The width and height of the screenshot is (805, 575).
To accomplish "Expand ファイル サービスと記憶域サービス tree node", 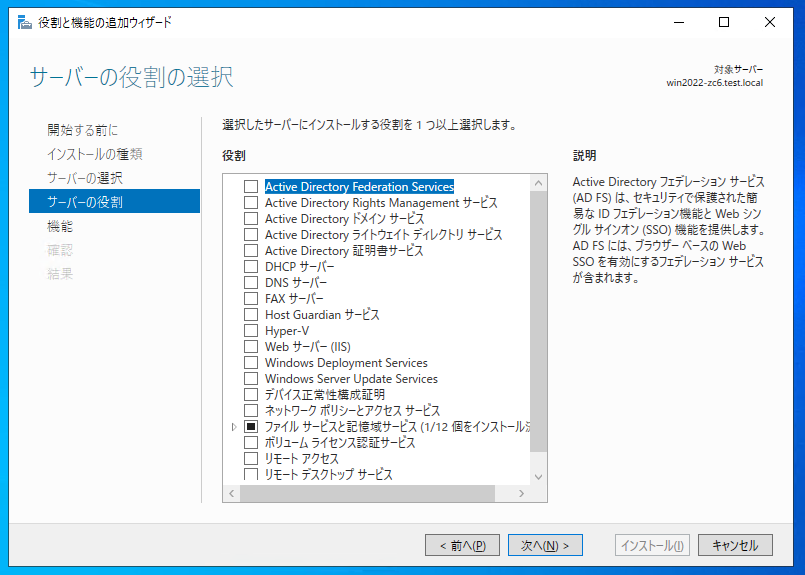I will (x=234, y=427).
